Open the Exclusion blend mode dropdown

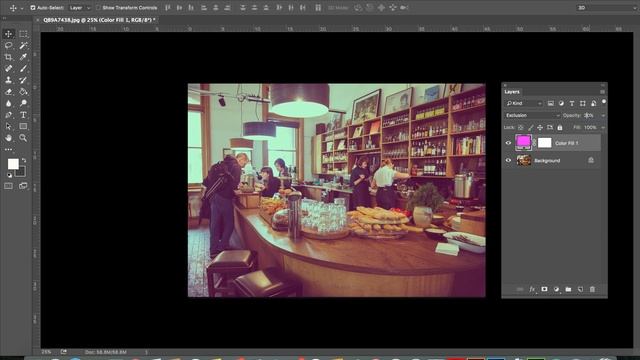click(x=533, y=116)
